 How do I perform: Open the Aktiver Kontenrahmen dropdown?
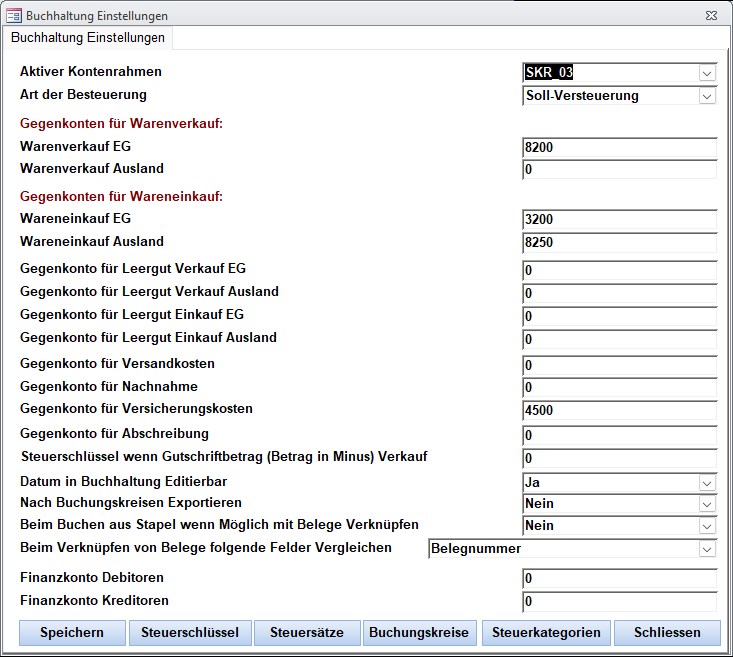click(x=707, y=73)
